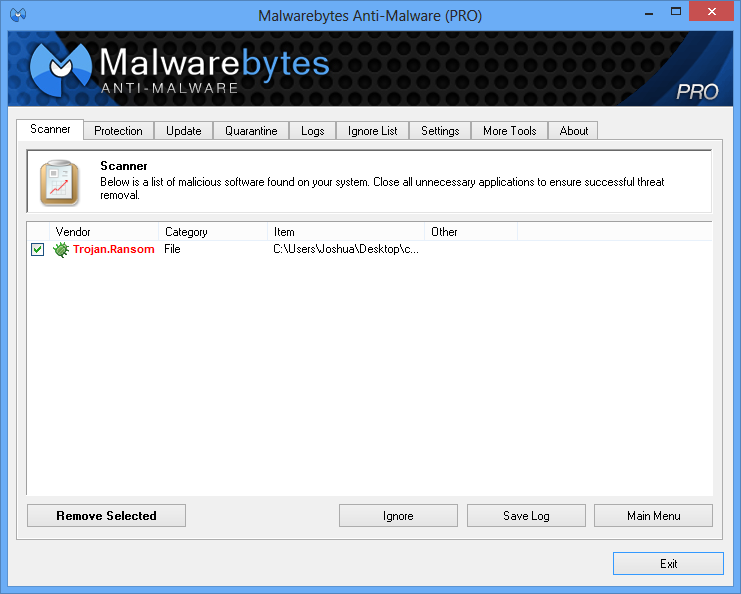This screenshot has height=594, width=741.
Task: Click the Remove Selected button
Action: 106,516
